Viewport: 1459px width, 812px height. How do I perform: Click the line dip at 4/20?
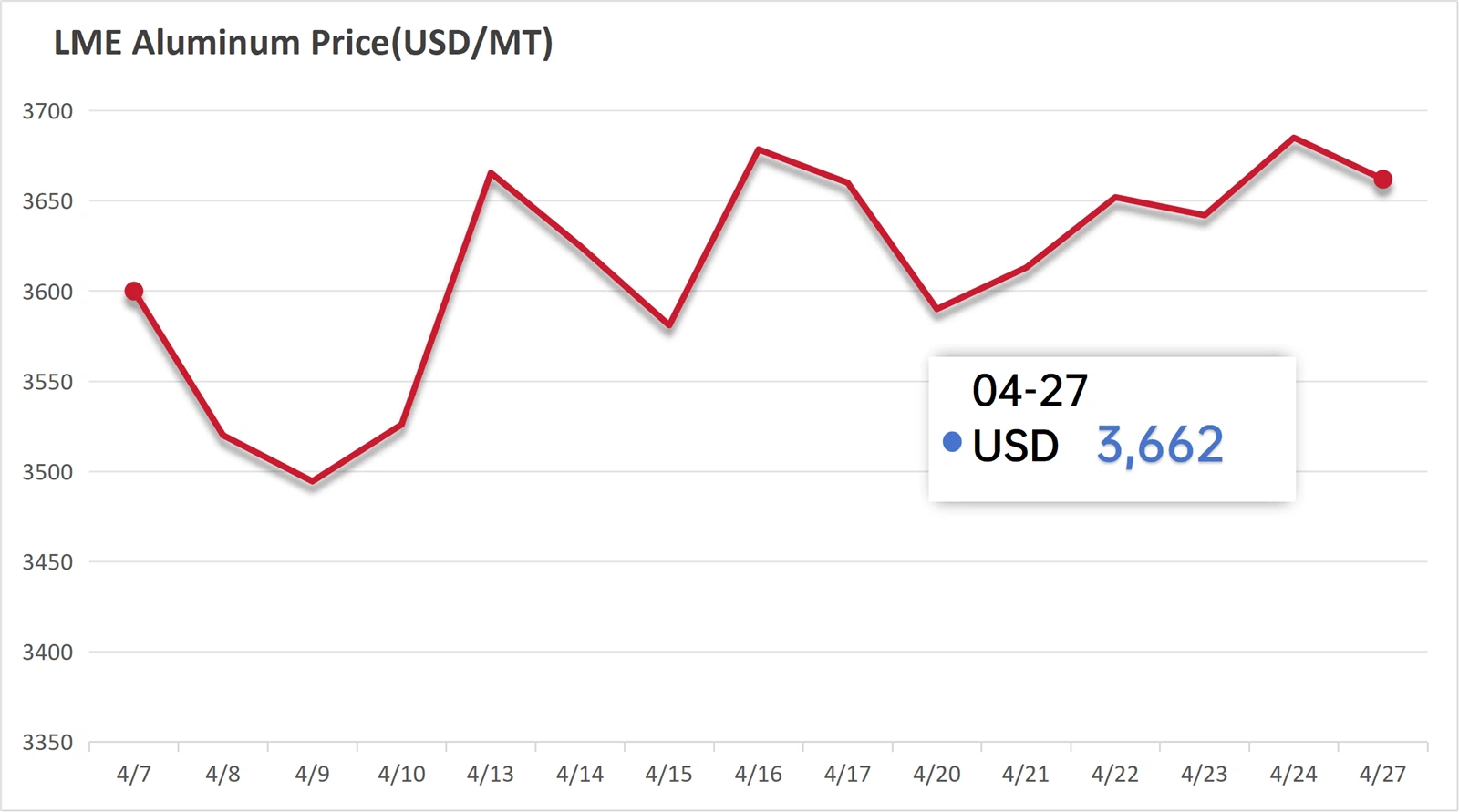pos(936,309)
